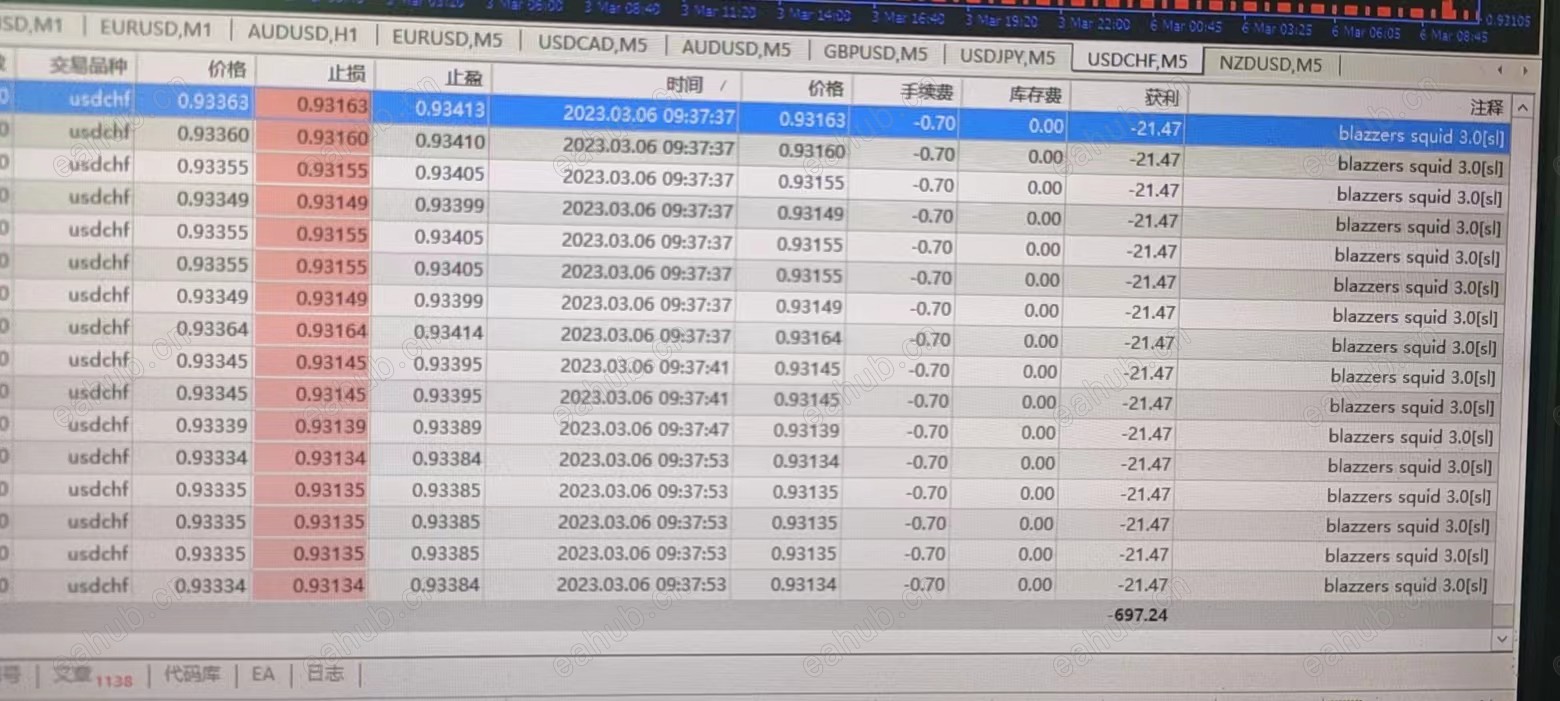Click 0.00 swap in highlighted row
This screenshot has height=701, width=1560.
tap(1046, 126)
